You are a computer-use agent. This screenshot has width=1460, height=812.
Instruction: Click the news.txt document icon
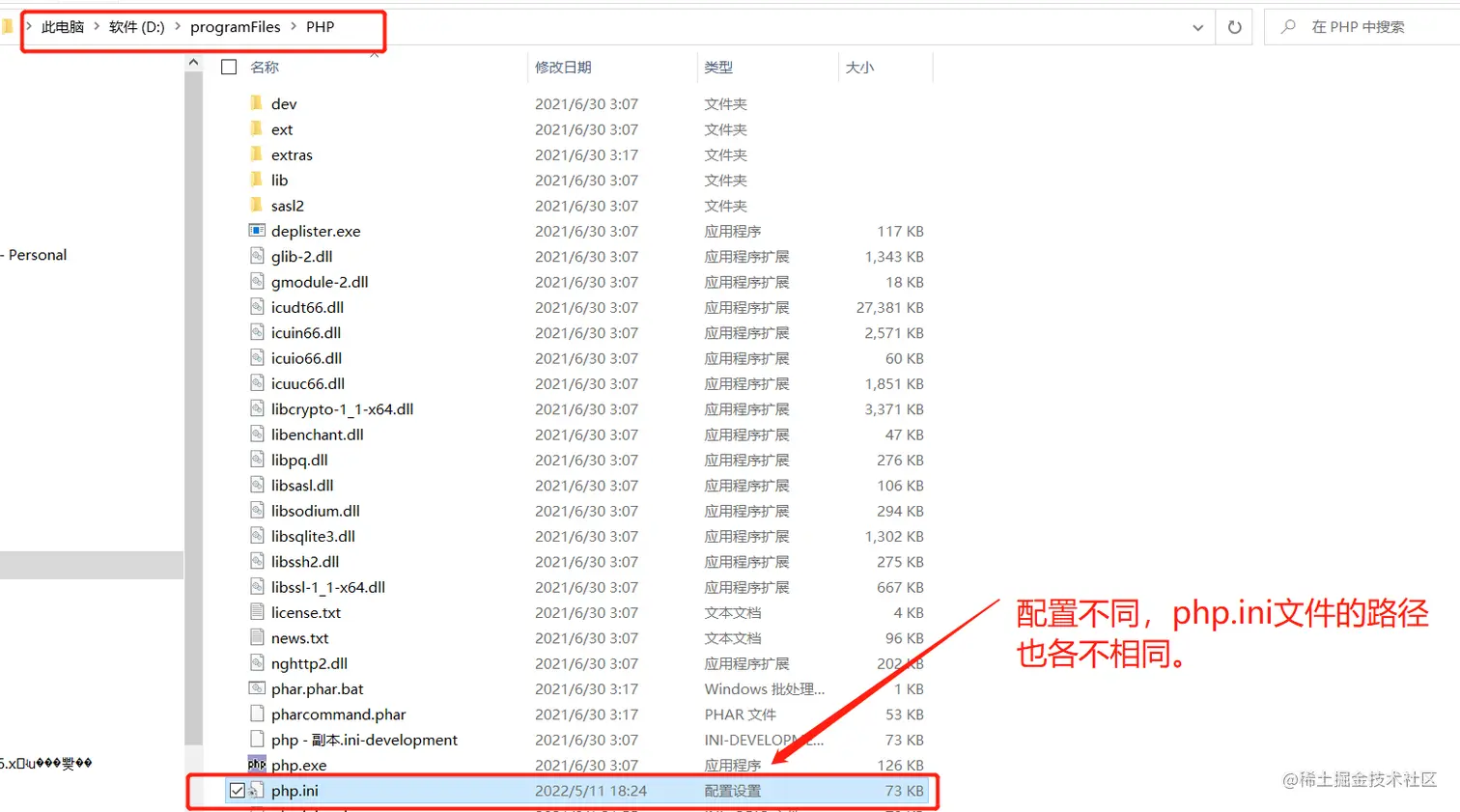click(x=257, y=637)
